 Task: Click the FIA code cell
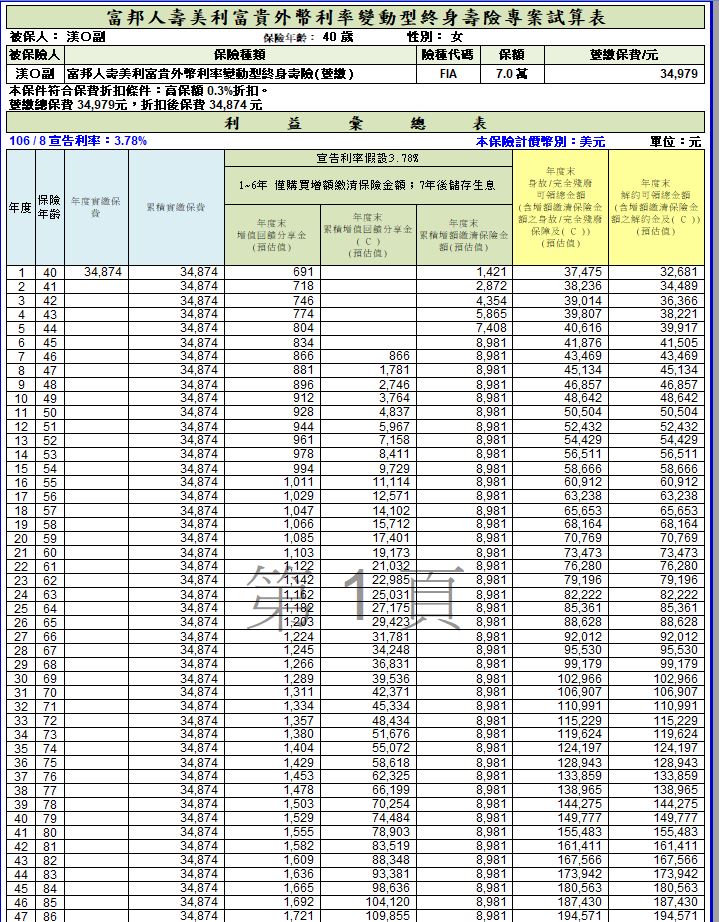coord(448,74)
